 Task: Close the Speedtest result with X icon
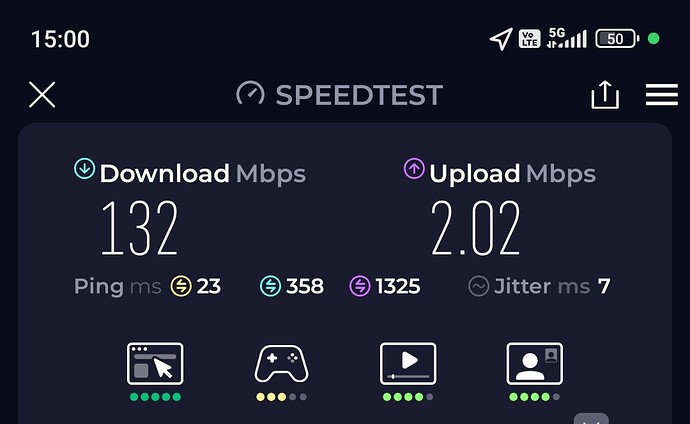tap(42, 95)
